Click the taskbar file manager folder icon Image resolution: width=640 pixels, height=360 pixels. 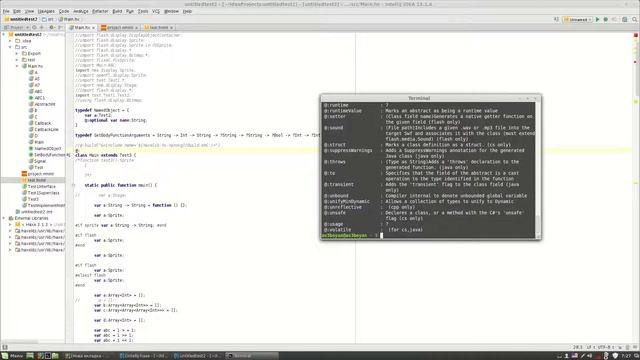[55, 356]
